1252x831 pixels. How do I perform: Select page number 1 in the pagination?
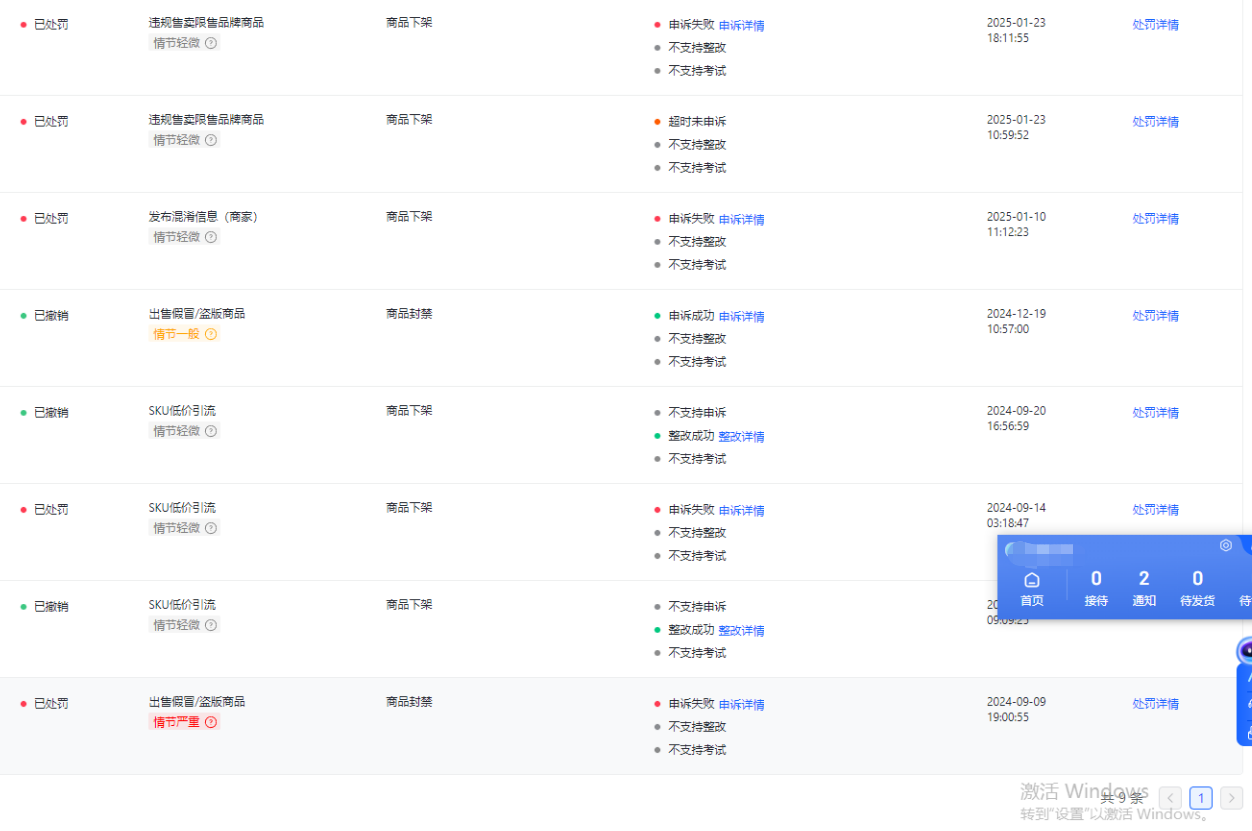click(1201, 798)
